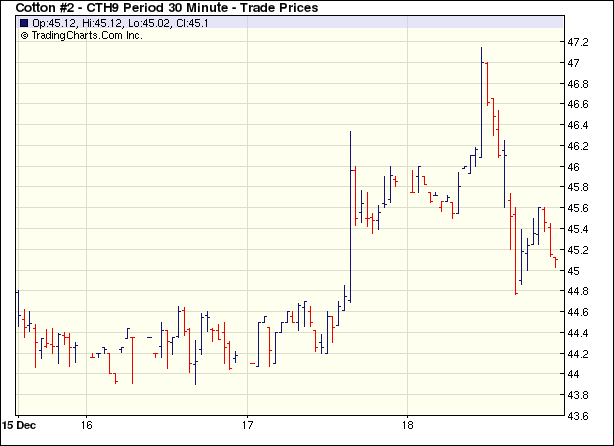Select the 46 price level label
The image size is (614, 446).
(574, 167)
